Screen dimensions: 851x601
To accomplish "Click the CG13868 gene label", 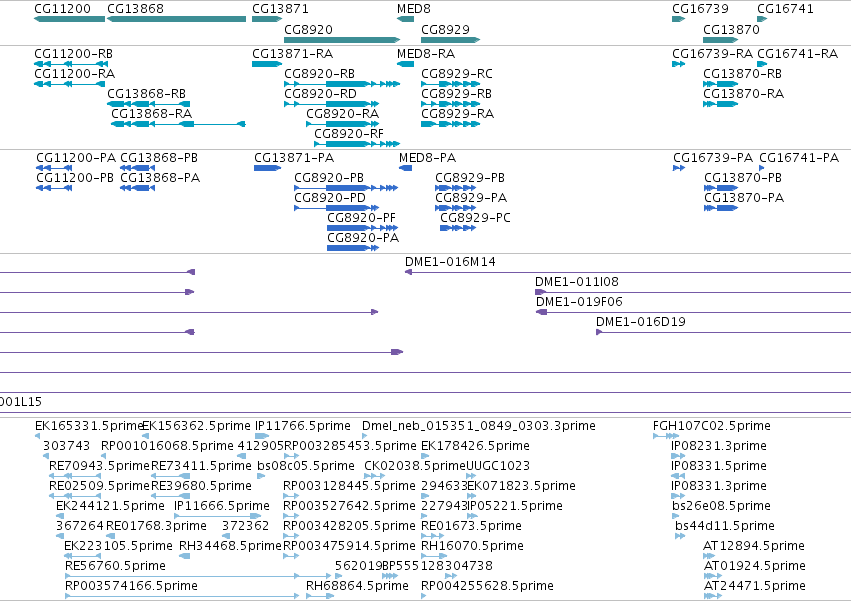I will (x=135, y=9).
